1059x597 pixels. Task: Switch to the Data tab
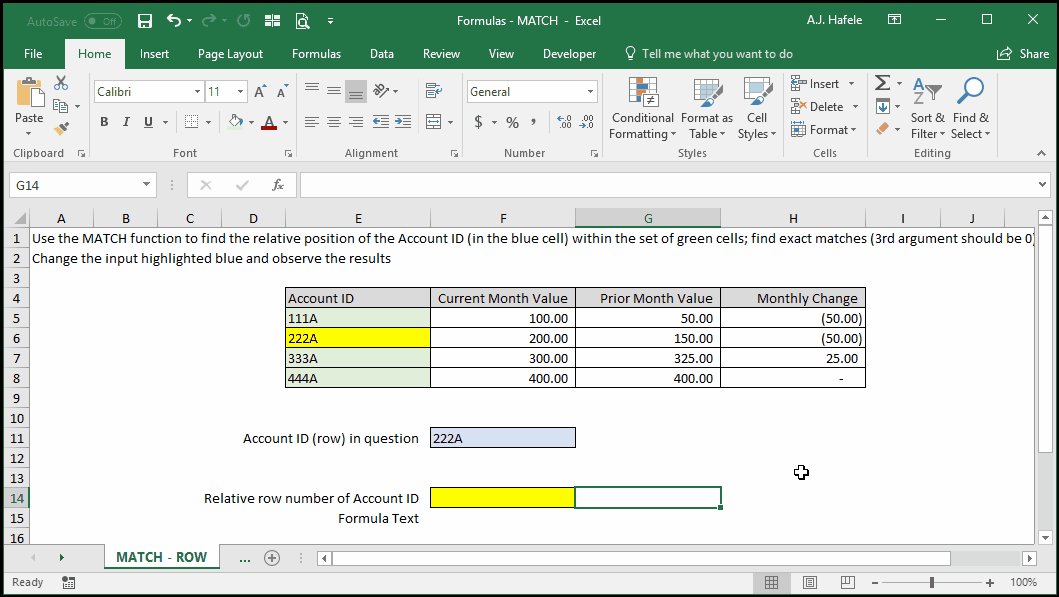pyautogui.click(x=382, y=54)
